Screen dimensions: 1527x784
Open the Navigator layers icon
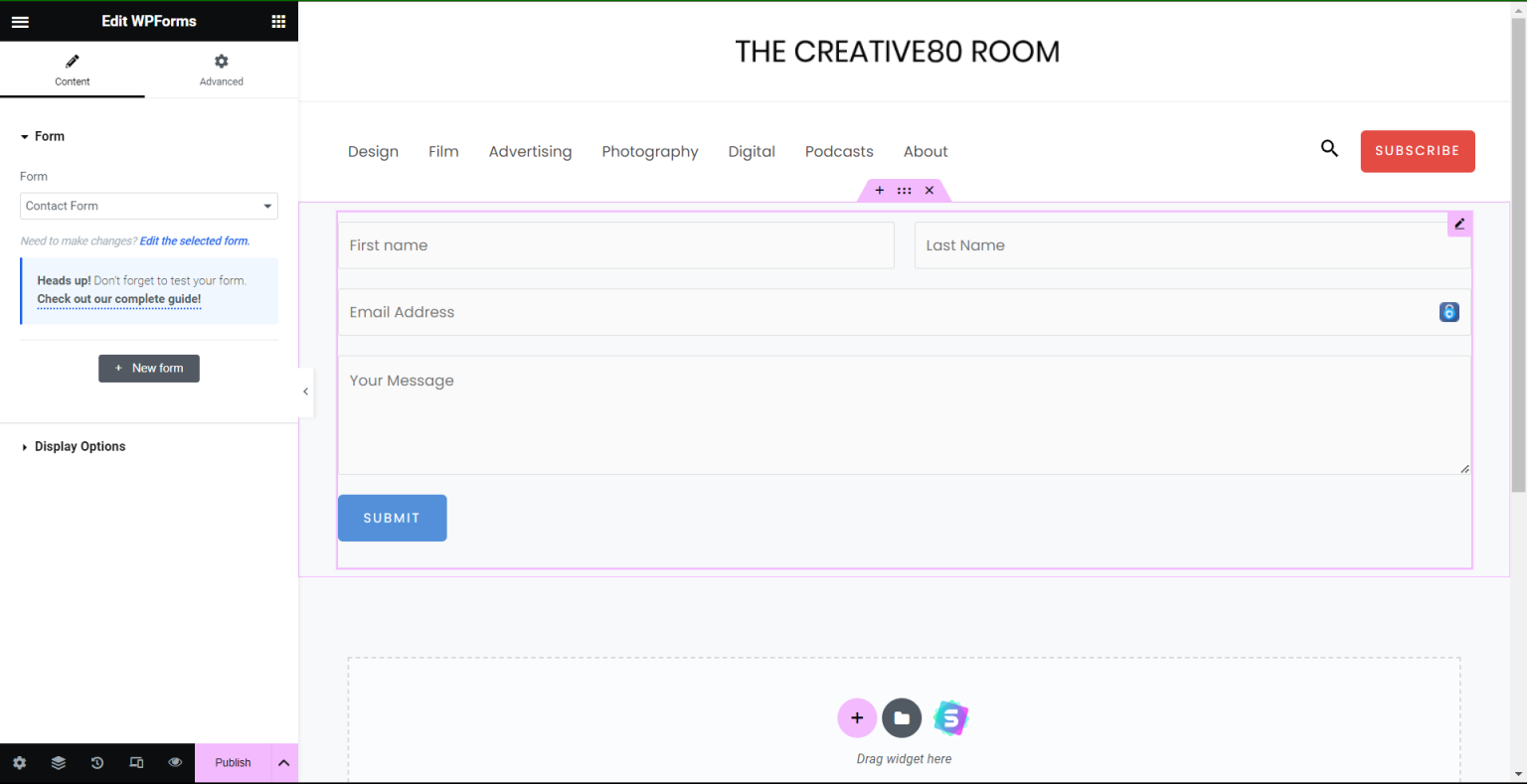coord(58,762)
